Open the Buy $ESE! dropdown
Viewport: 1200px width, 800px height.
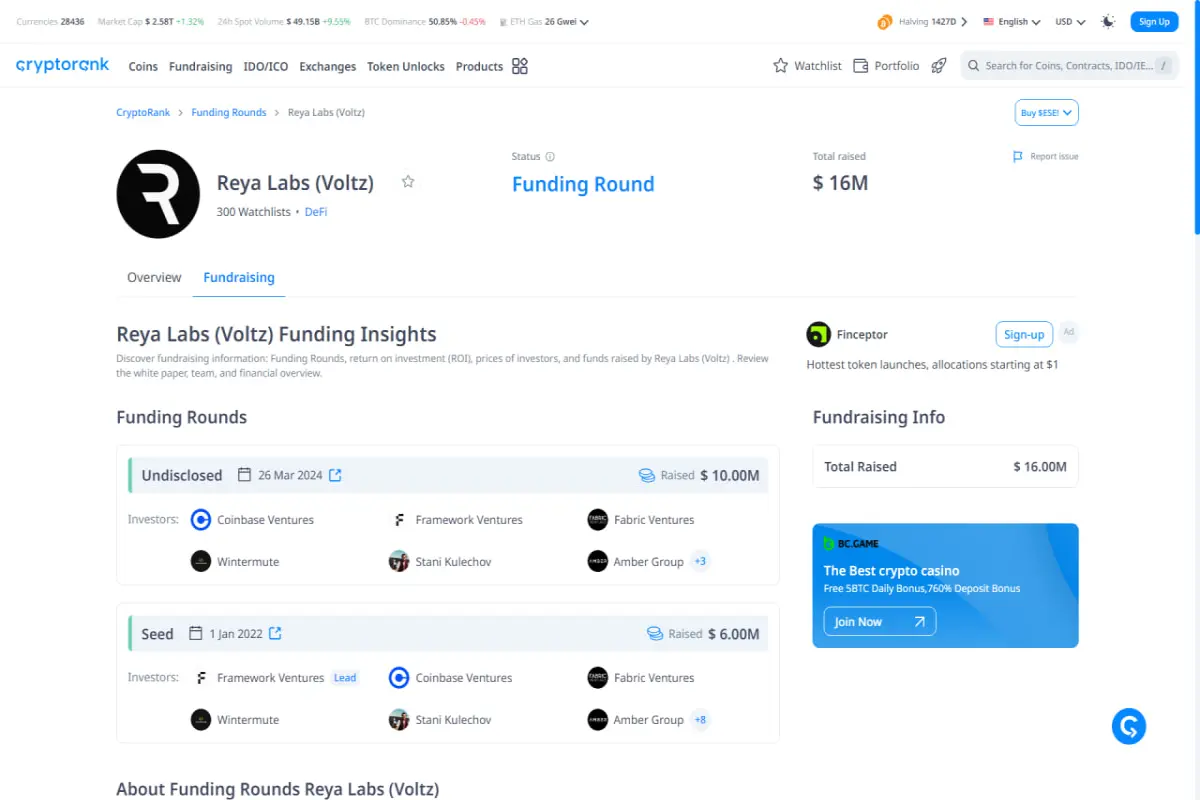(x=1047, y=113)
